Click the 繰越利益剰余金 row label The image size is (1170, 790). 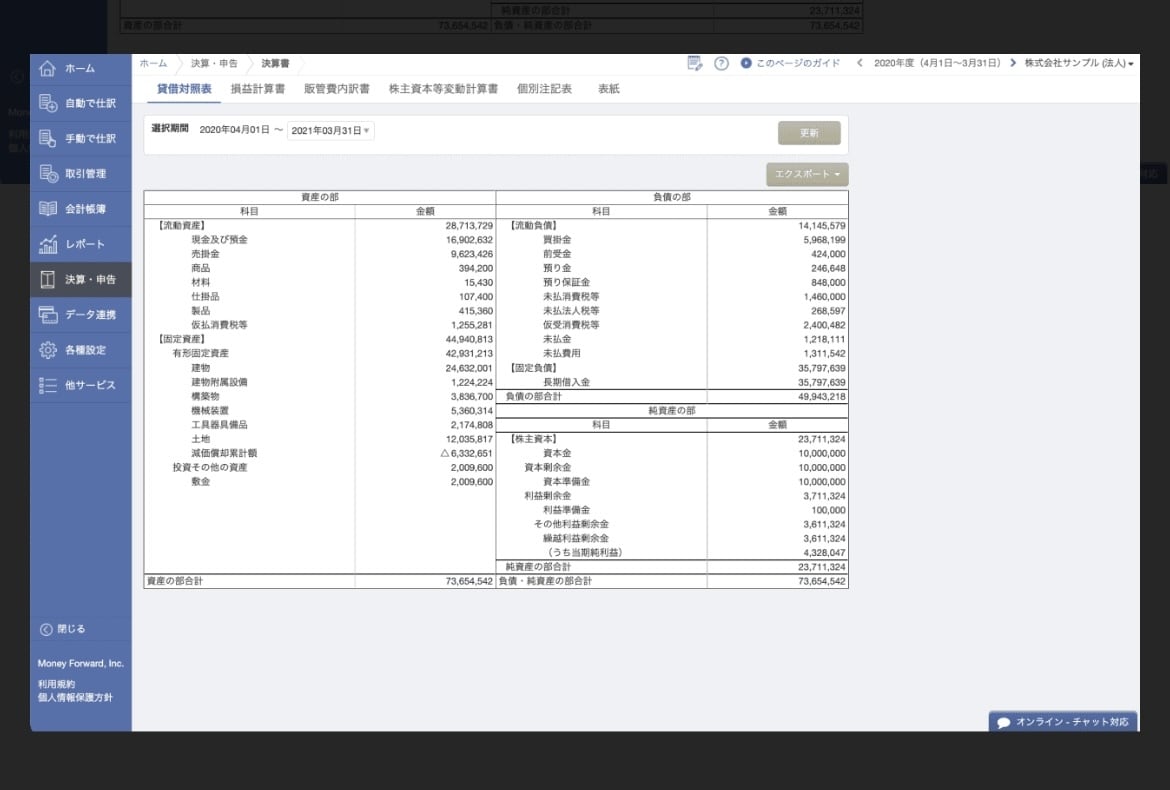click(575, 539)
